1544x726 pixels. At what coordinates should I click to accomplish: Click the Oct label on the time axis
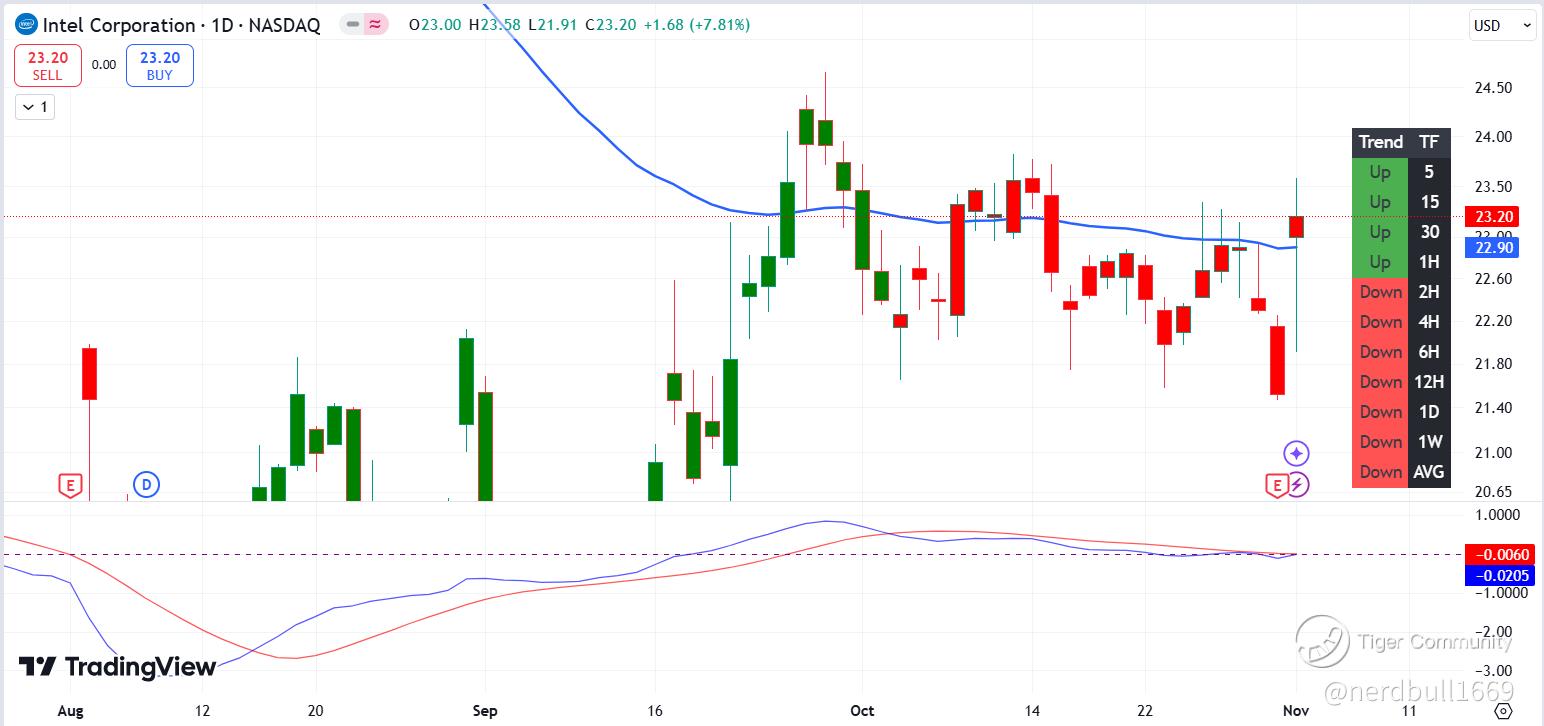[862, 711]
